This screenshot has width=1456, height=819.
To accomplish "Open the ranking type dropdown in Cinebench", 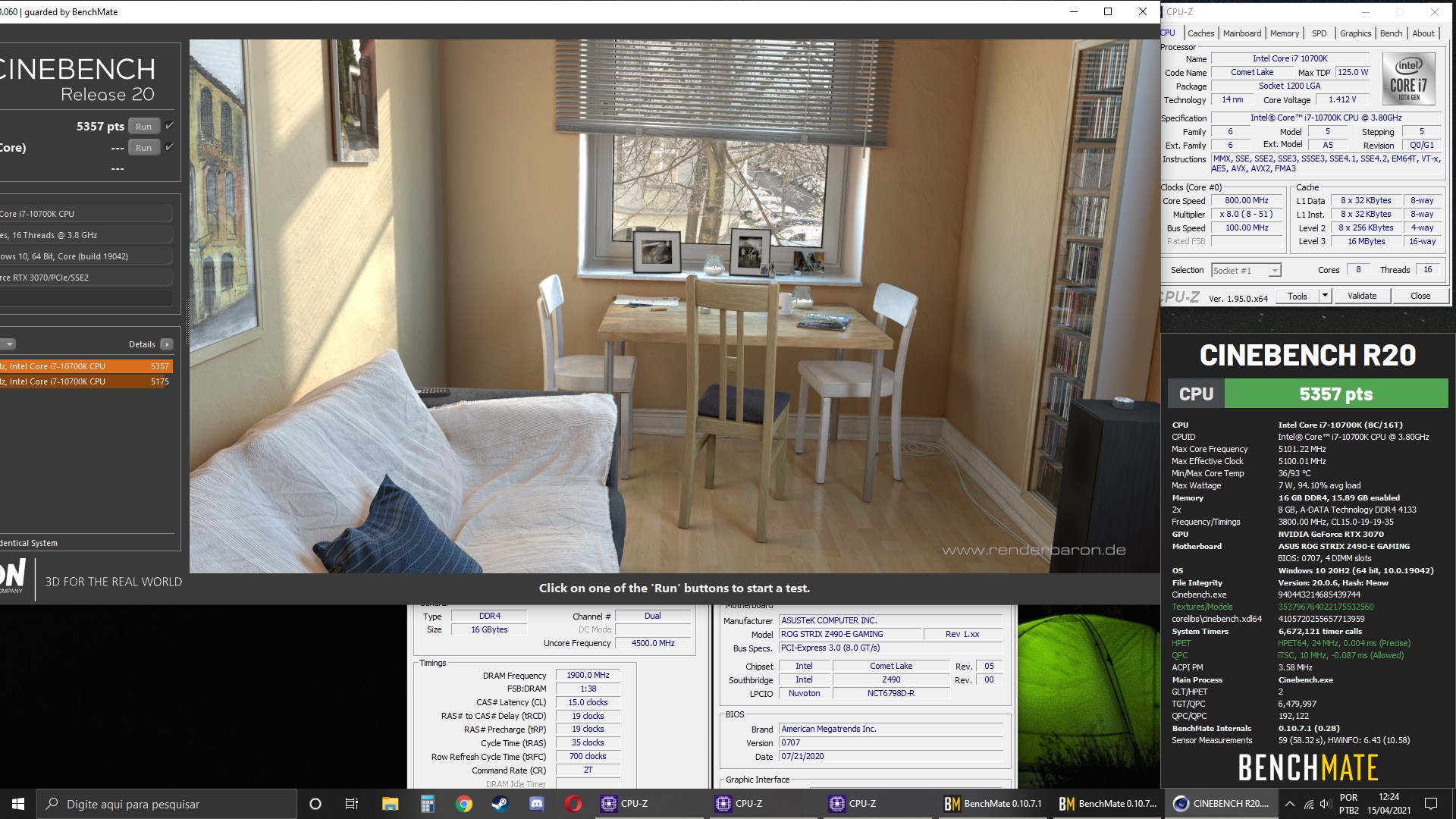I will pos(8,344).
